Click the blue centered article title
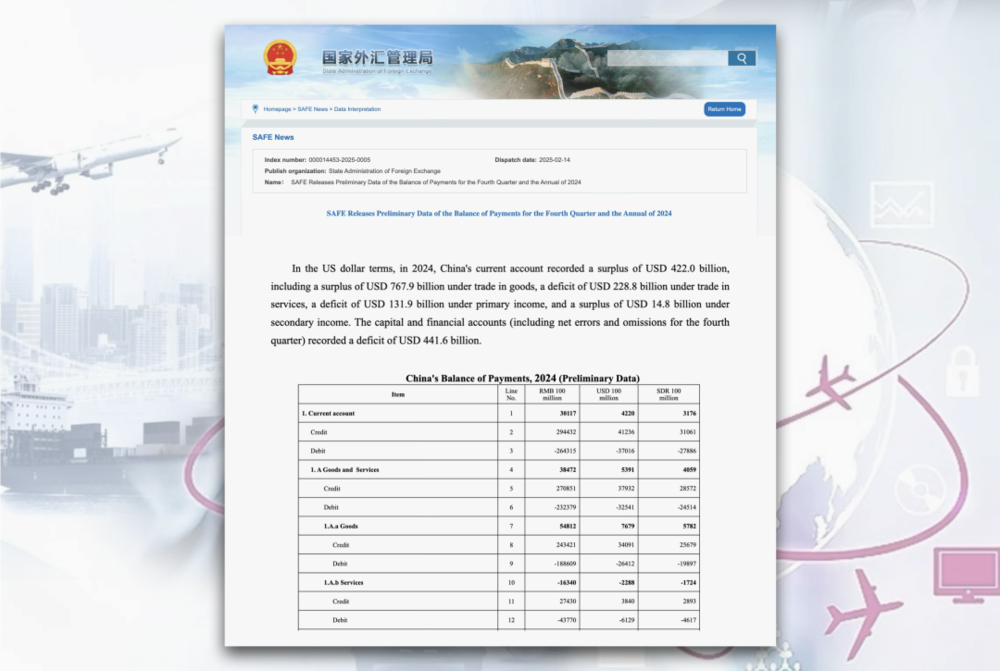This screenshot has width=1000, height=671. coord(499,214)
